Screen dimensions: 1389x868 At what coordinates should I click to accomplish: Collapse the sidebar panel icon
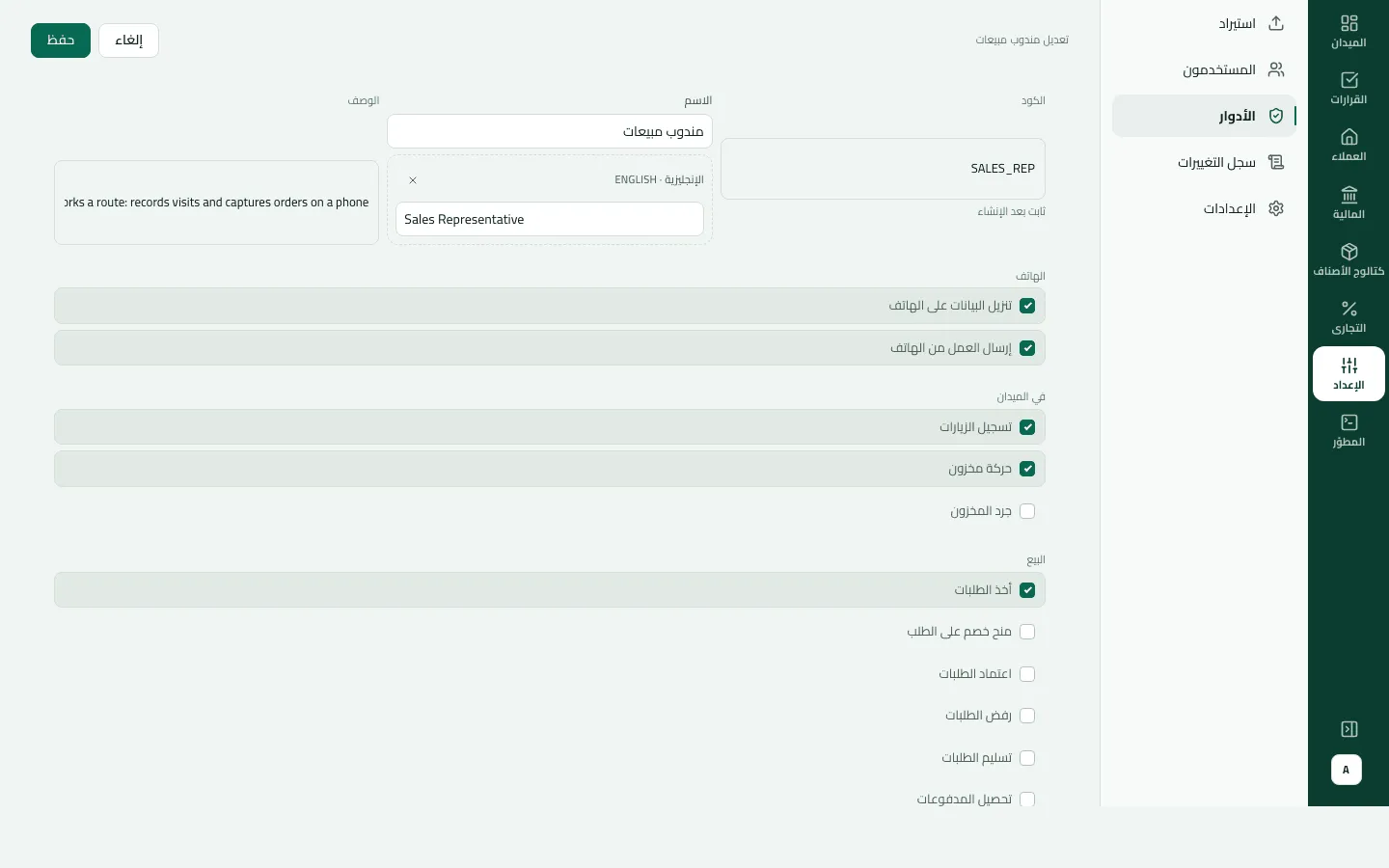coord(1349,729)
